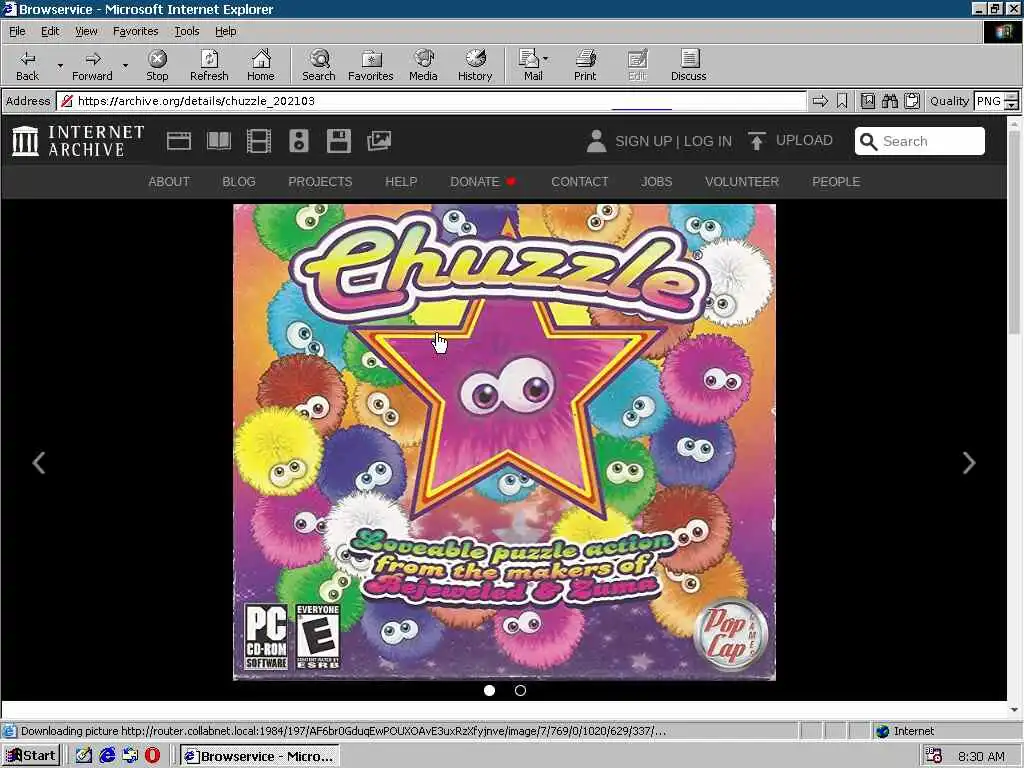1024x768 pixels.
Task: Open the HELP navigation link
Action: pos(401,182)
